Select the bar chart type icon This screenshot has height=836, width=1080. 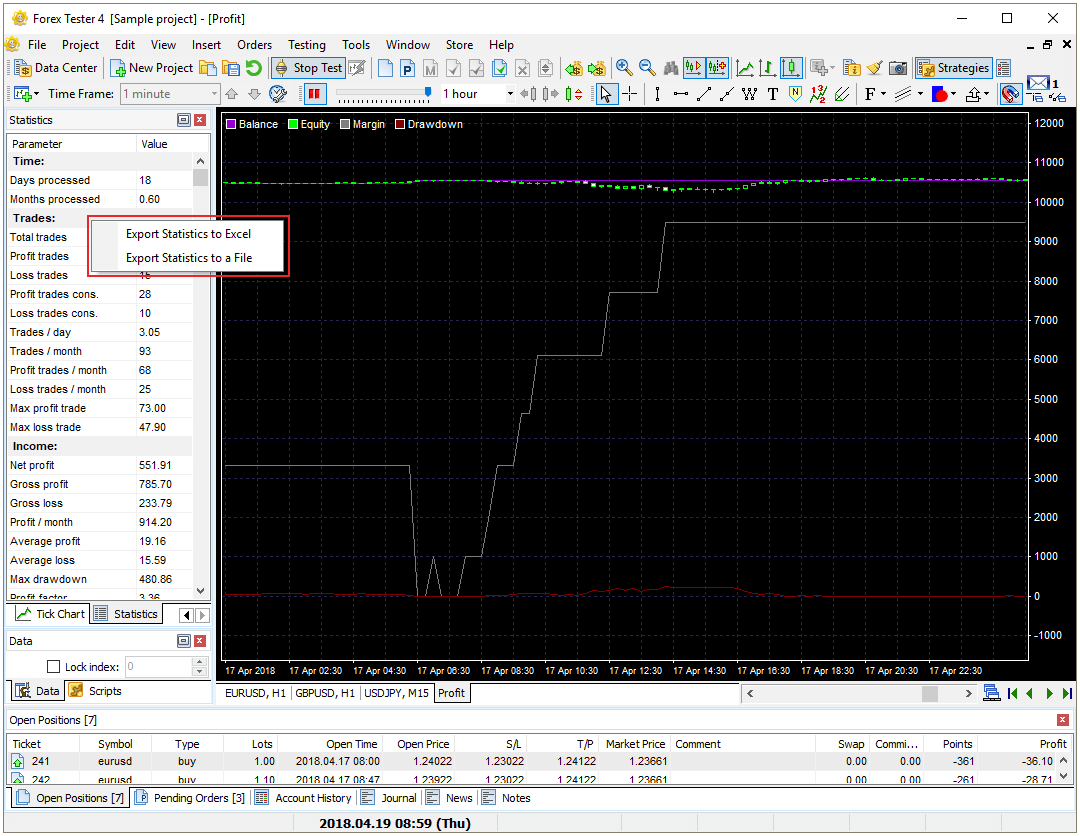pos(767,67)
